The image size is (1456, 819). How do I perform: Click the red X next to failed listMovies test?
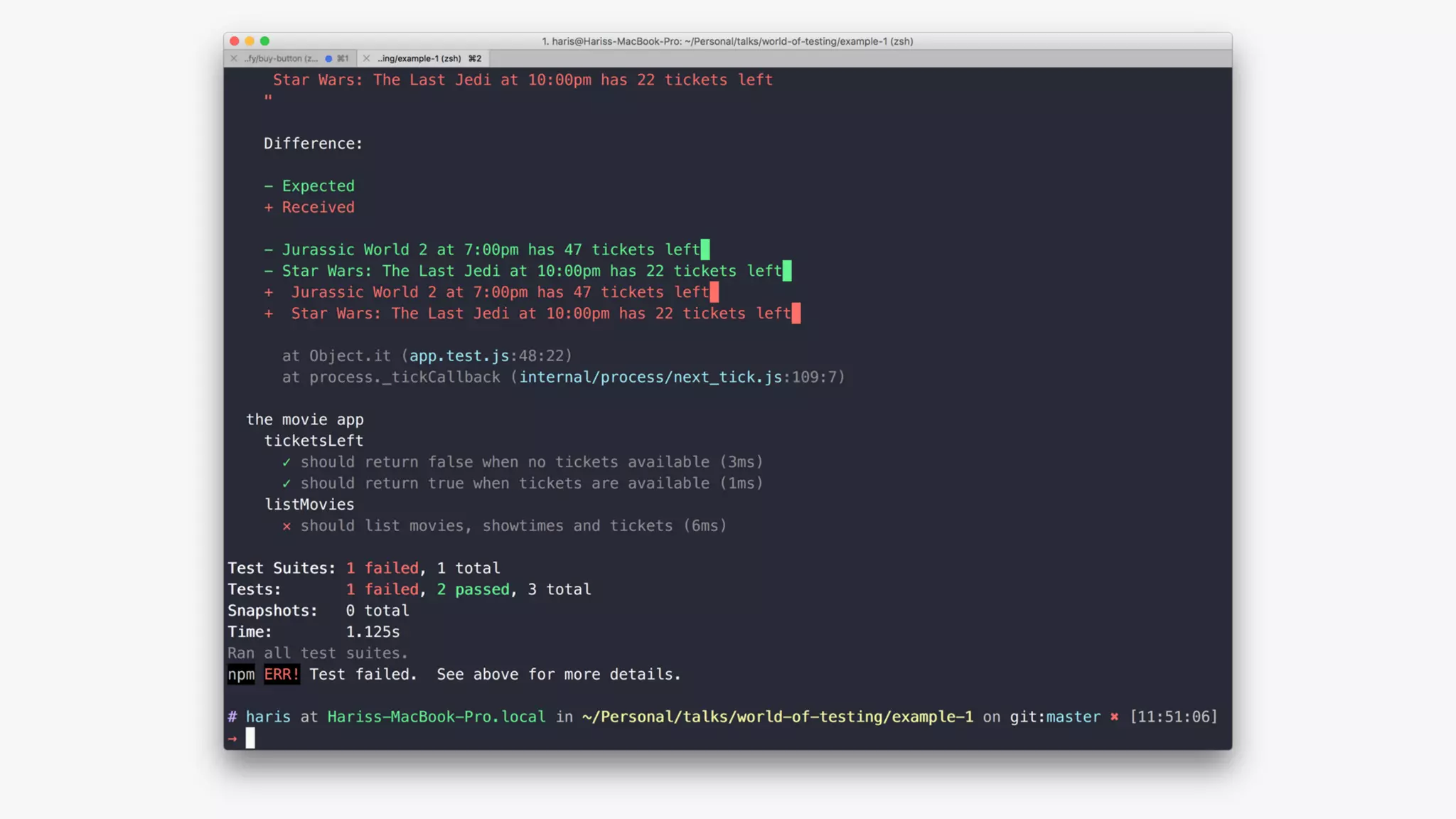pos(287,526)
